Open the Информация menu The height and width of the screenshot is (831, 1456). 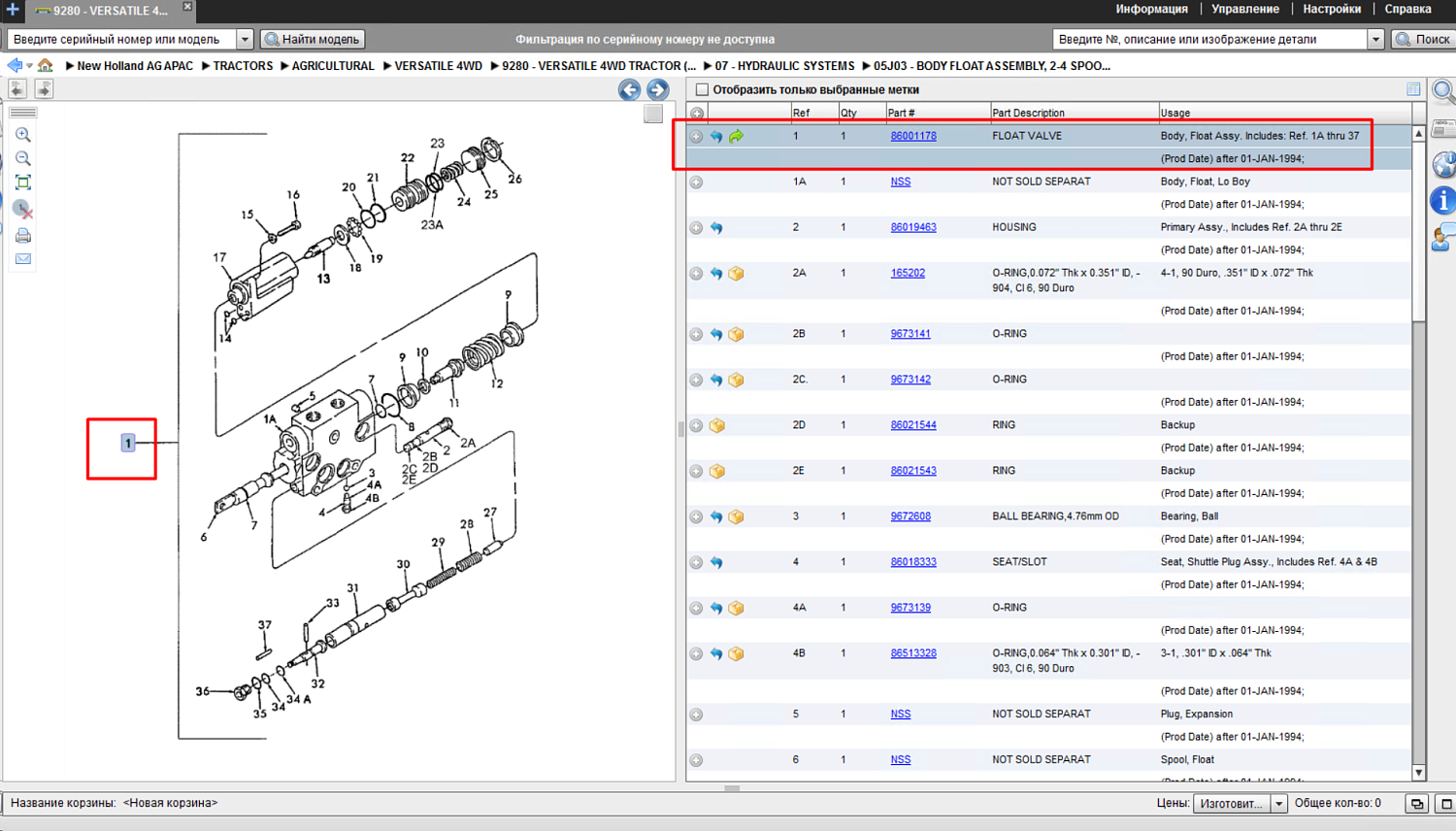pos(1151,9)
